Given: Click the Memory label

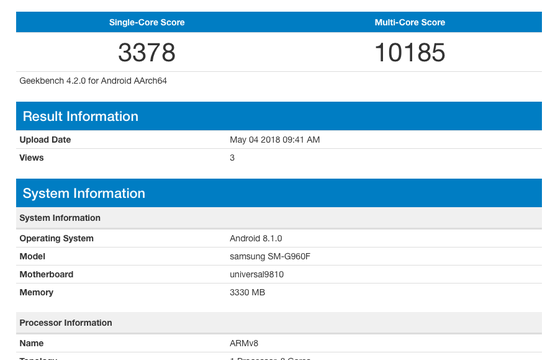Looking at the screenshot, I should (36, 292).
